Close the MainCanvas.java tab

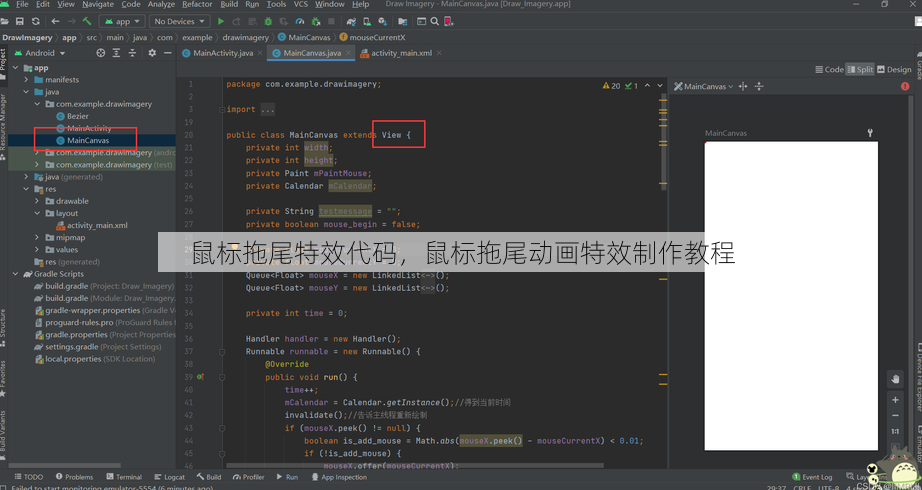click(x=348, y=53)
